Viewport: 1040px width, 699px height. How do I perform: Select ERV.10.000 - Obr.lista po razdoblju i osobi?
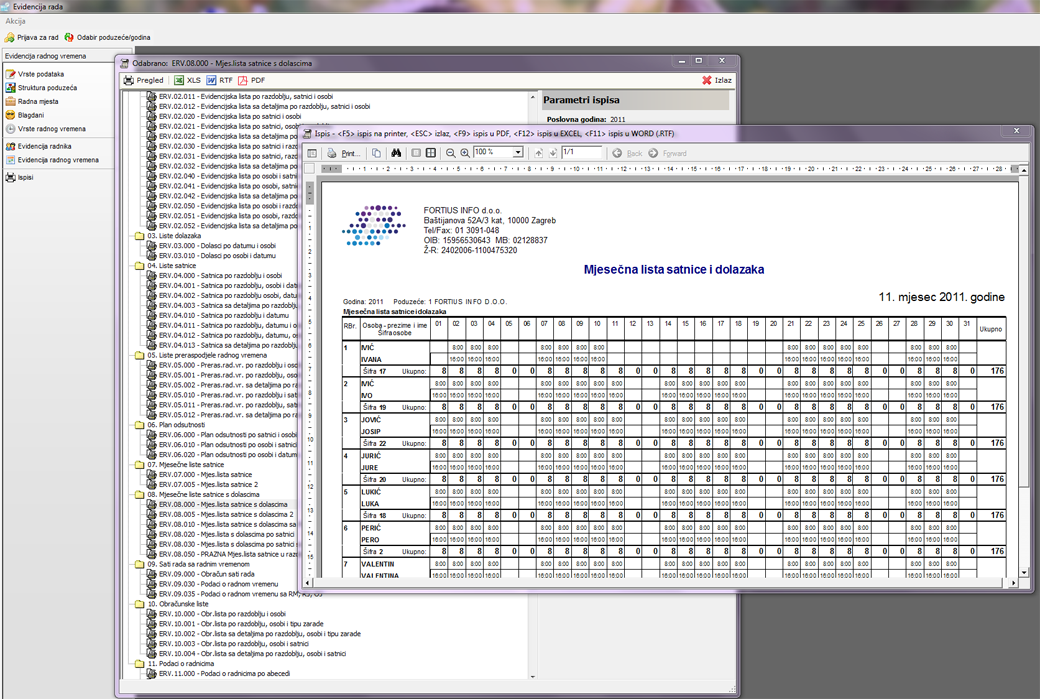click(x=222, y=613)
